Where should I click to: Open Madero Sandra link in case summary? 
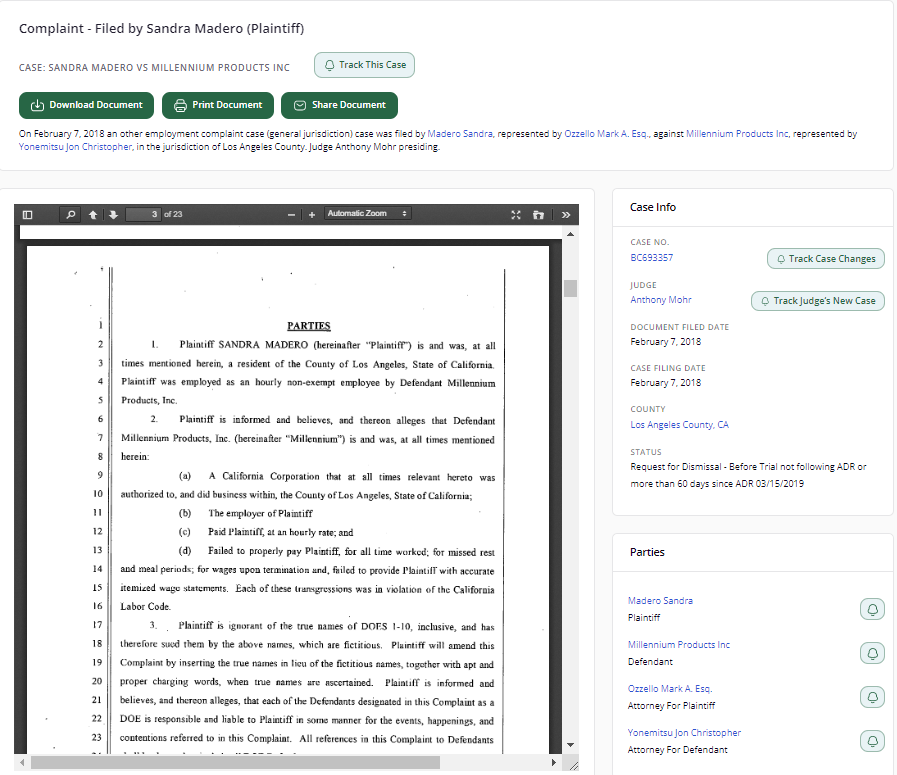click(460, 134)
